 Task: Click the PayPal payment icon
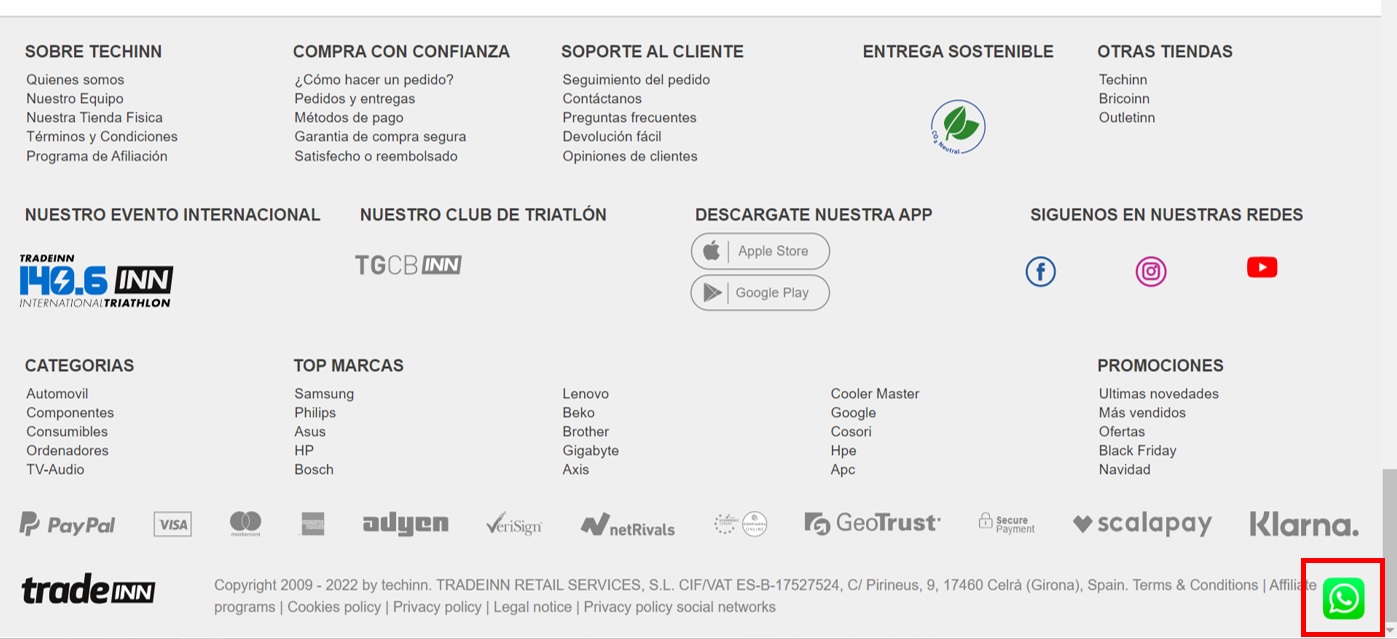point(67,523)
